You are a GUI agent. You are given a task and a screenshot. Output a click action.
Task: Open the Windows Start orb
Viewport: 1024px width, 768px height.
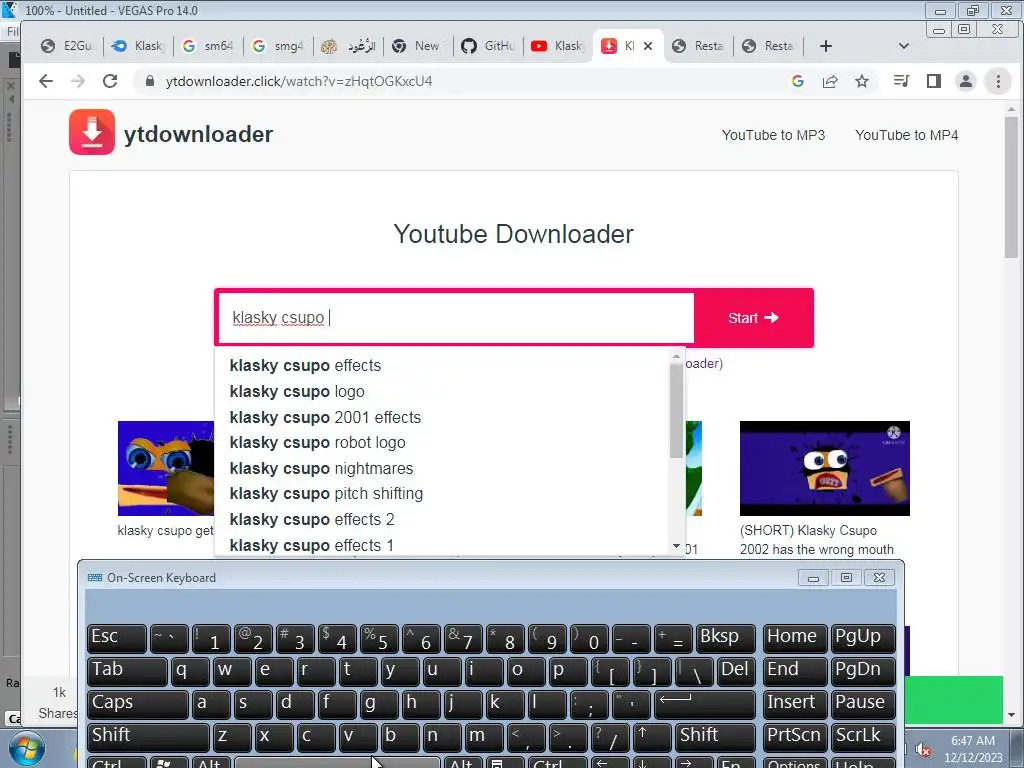[x=25, y=749]
